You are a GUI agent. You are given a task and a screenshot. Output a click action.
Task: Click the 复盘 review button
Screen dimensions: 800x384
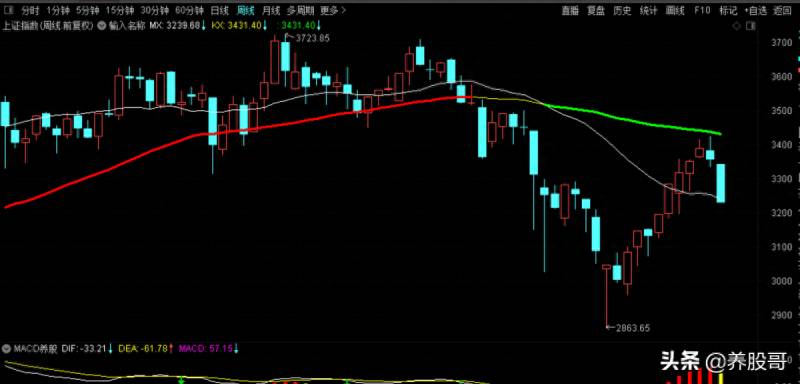click(596, 10)
